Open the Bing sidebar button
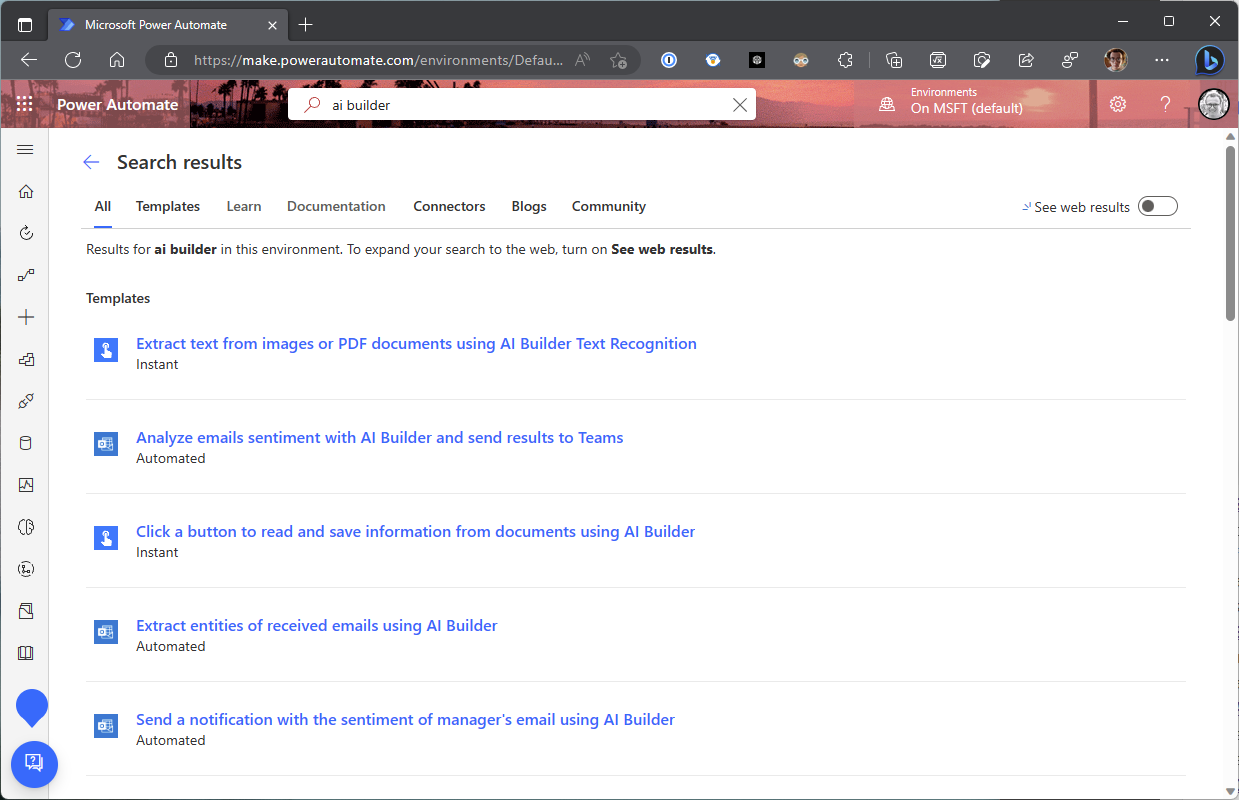 [1210, 60]
